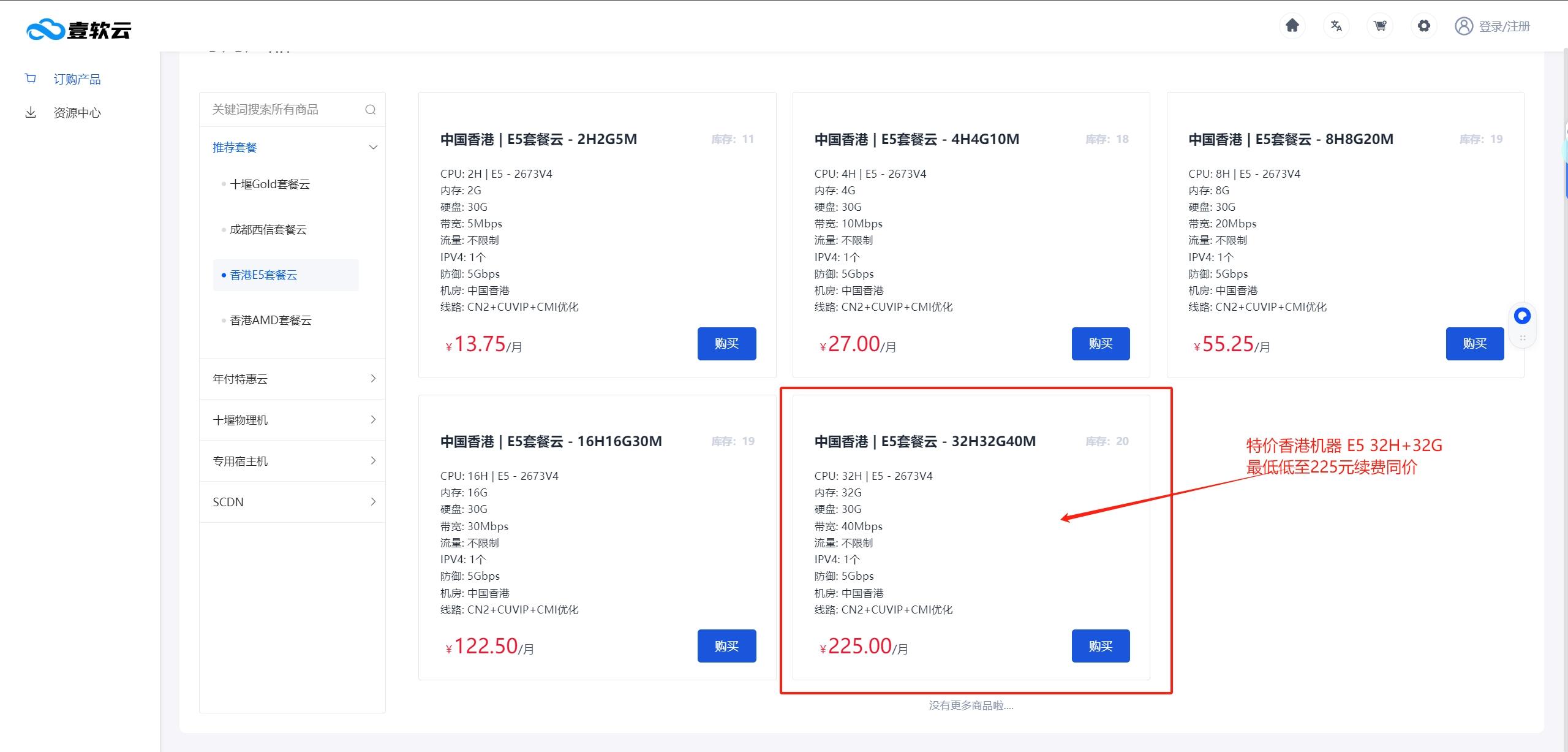Click the user avatar icon
Screen dimensions: 1568x752
point(1464,26)
